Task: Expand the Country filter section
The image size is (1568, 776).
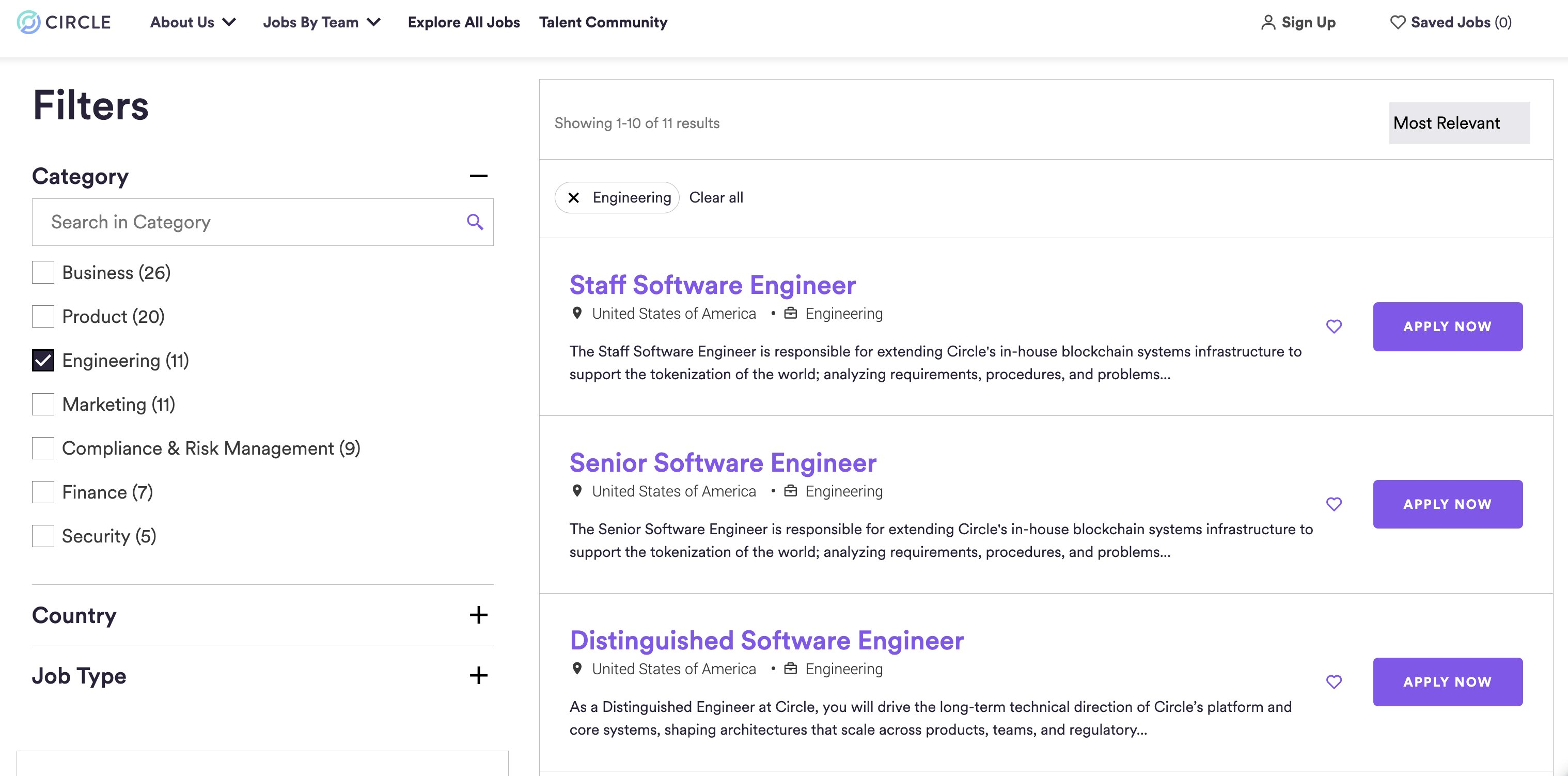Action: pos(478,615)
